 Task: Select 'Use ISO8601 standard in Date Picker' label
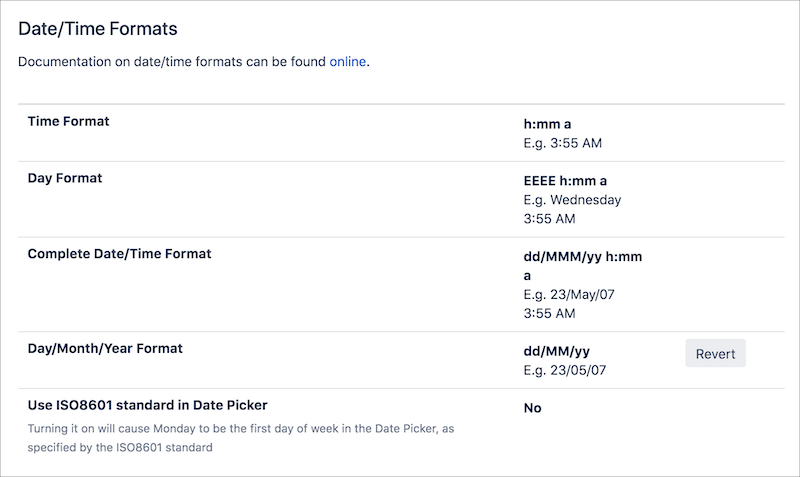pos(147,405)
